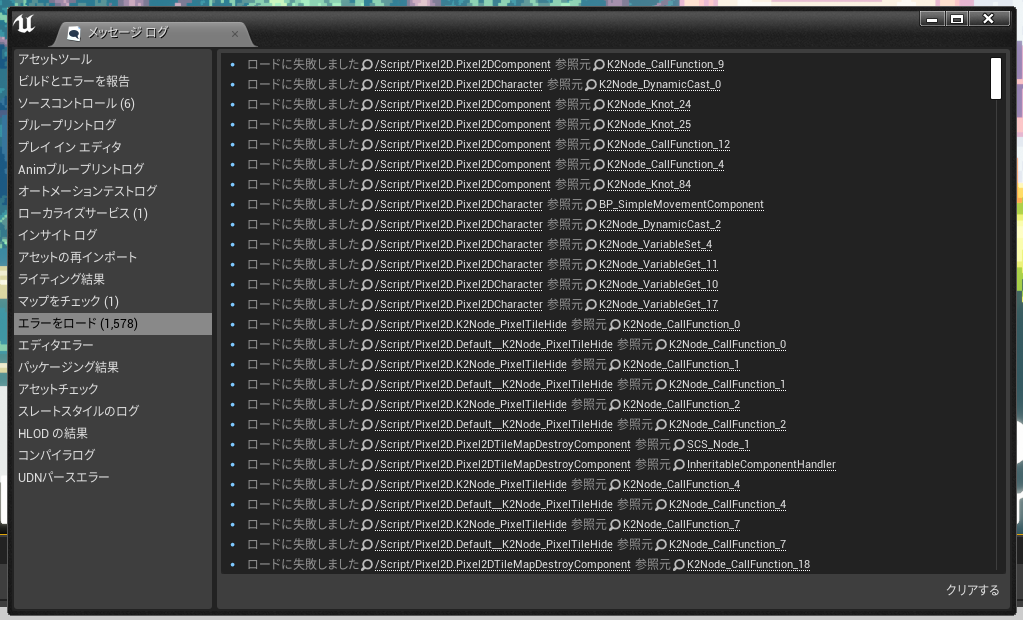This screenshot has width=1023, height=620.
Task: Open ビルドとエラーを報告 category
Action: tap(113, 82)
